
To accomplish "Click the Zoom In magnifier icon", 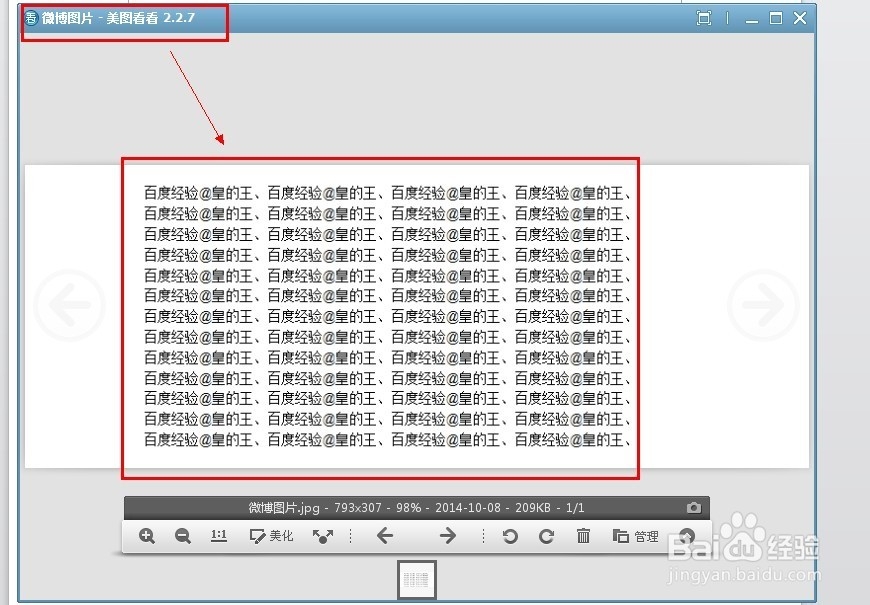I will pyautogui.click(x=146, y=536).
